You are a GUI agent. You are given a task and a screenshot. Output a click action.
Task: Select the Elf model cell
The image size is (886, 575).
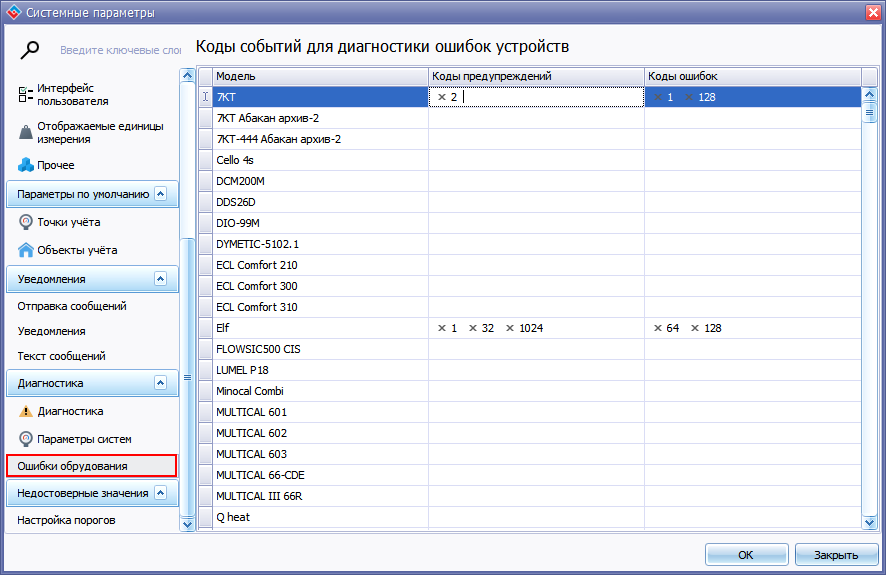(x=320, y=328)
